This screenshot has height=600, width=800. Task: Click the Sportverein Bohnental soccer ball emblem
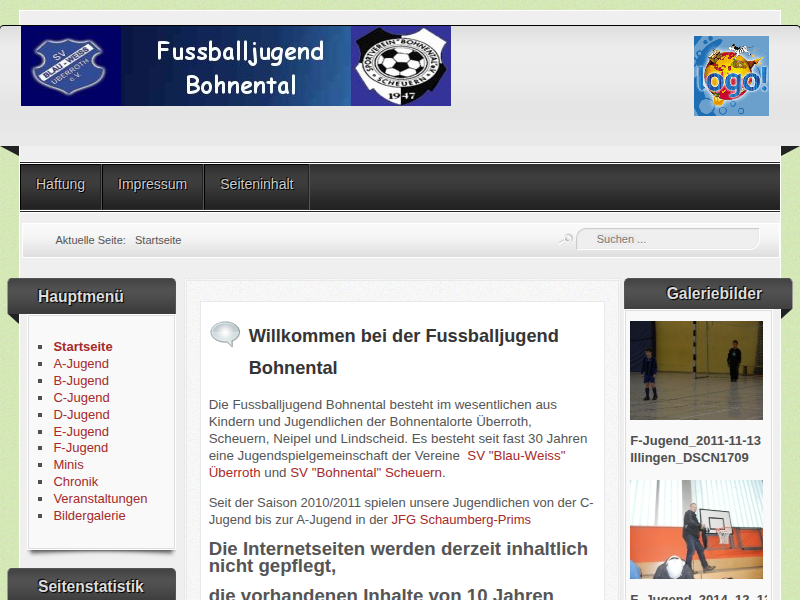coord(400,66)
